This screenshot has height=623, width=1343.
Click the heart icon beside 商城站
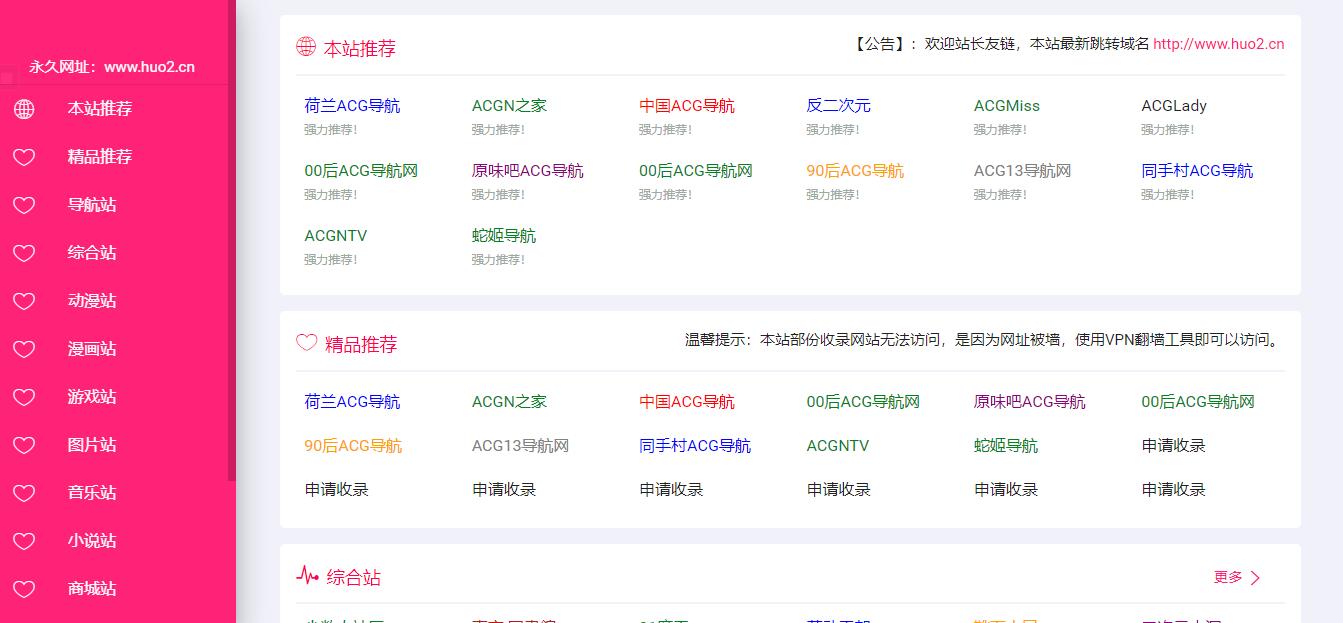24,589
